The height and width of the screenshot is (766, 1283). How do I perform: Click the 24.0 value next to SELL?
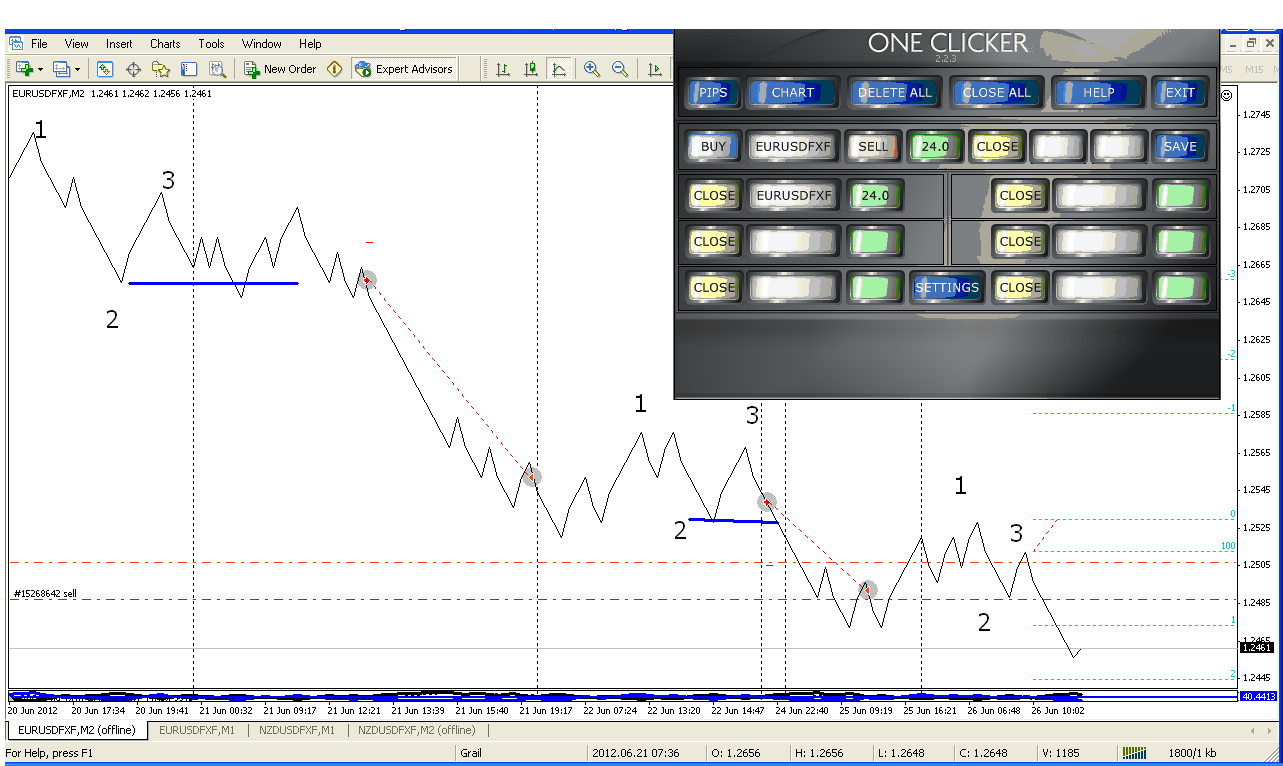pyautogui.click(x=935, y=147)
